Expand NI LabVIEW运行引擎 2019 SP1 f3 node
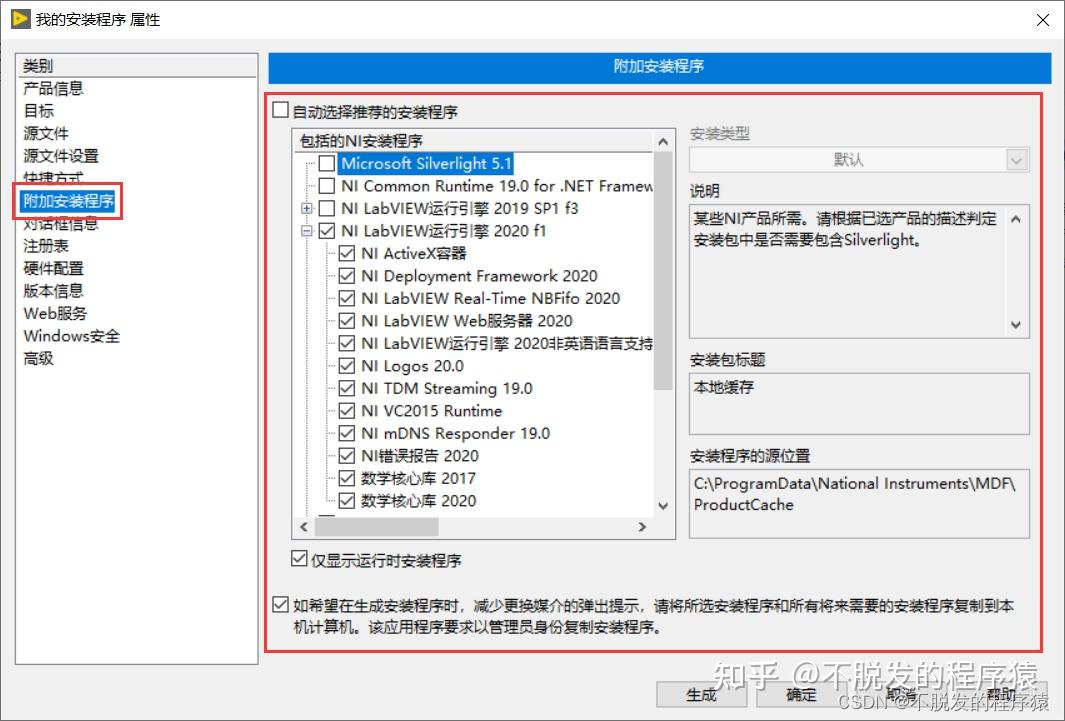Screen dimensions: 1065x721 pos(308,208)
